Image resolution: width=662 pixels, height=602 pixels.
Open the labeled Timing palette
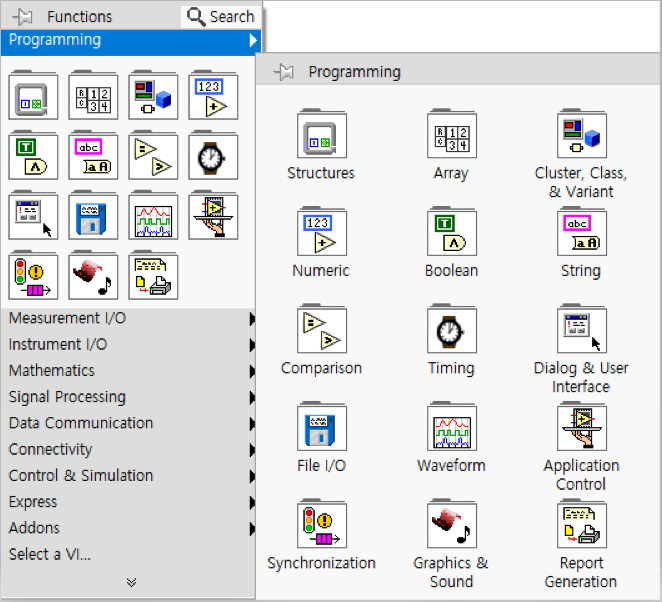[452, 329]
